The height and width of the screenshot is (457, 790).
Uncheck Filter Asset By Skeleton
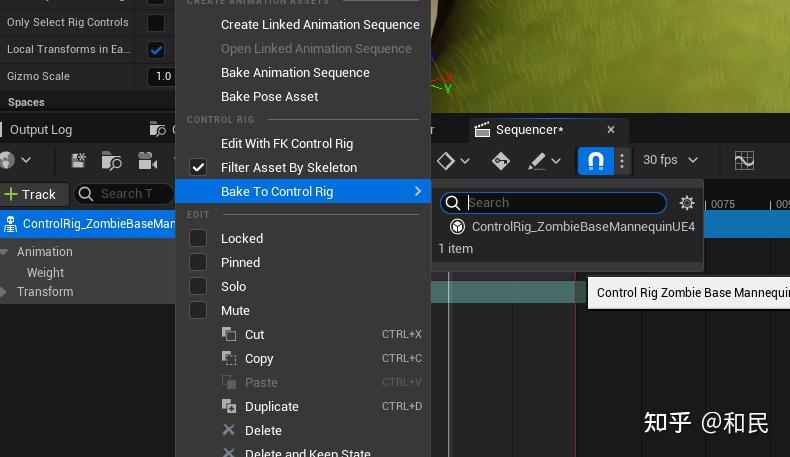pyautogui.click(x=198, y=167)
